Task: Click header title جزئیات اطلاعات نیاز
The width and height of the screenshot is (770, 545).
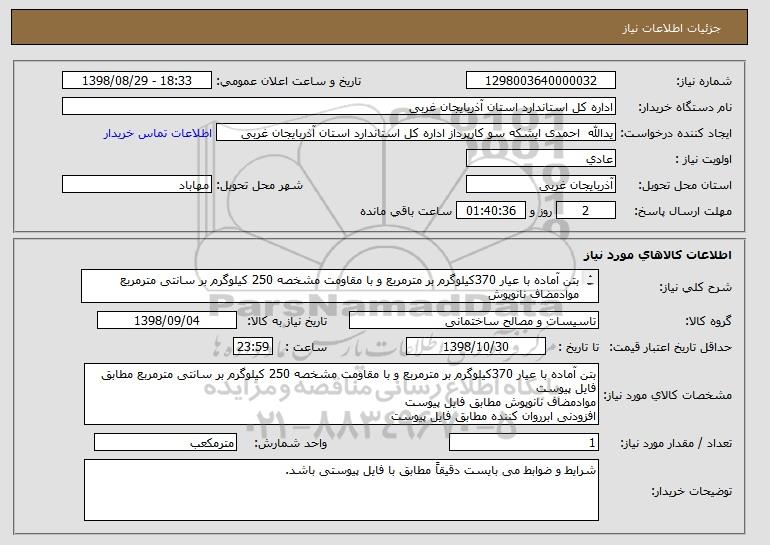Action: [x=672, y=28]
